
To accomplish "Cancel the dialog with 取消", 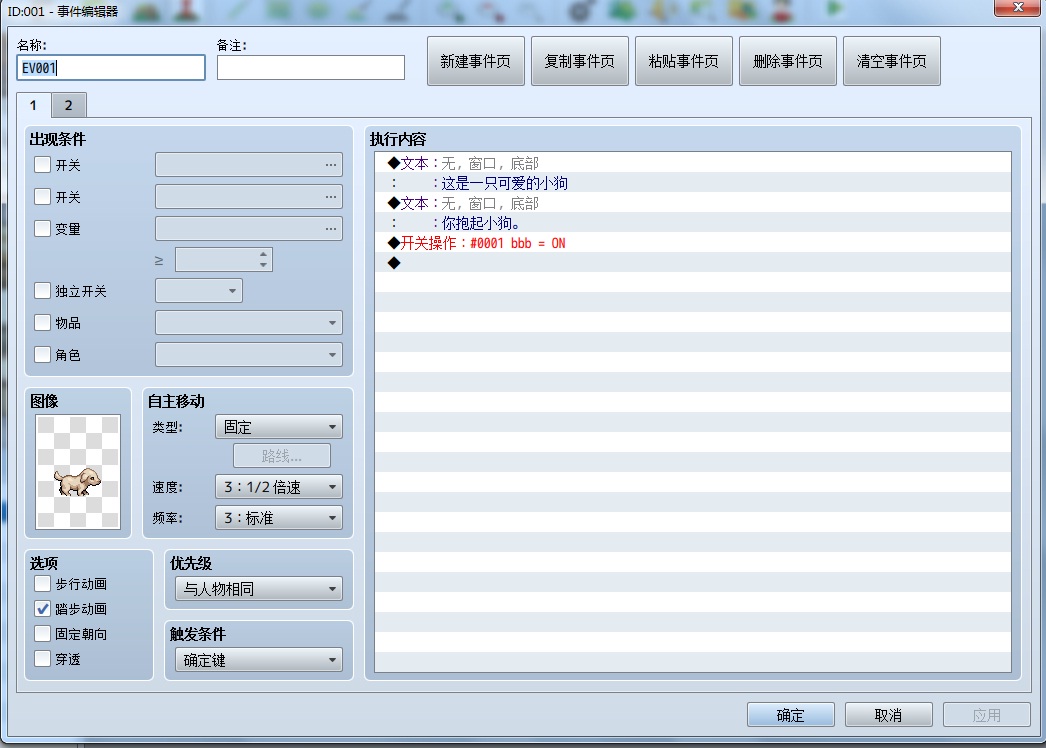I will click(x=889, y=715).
